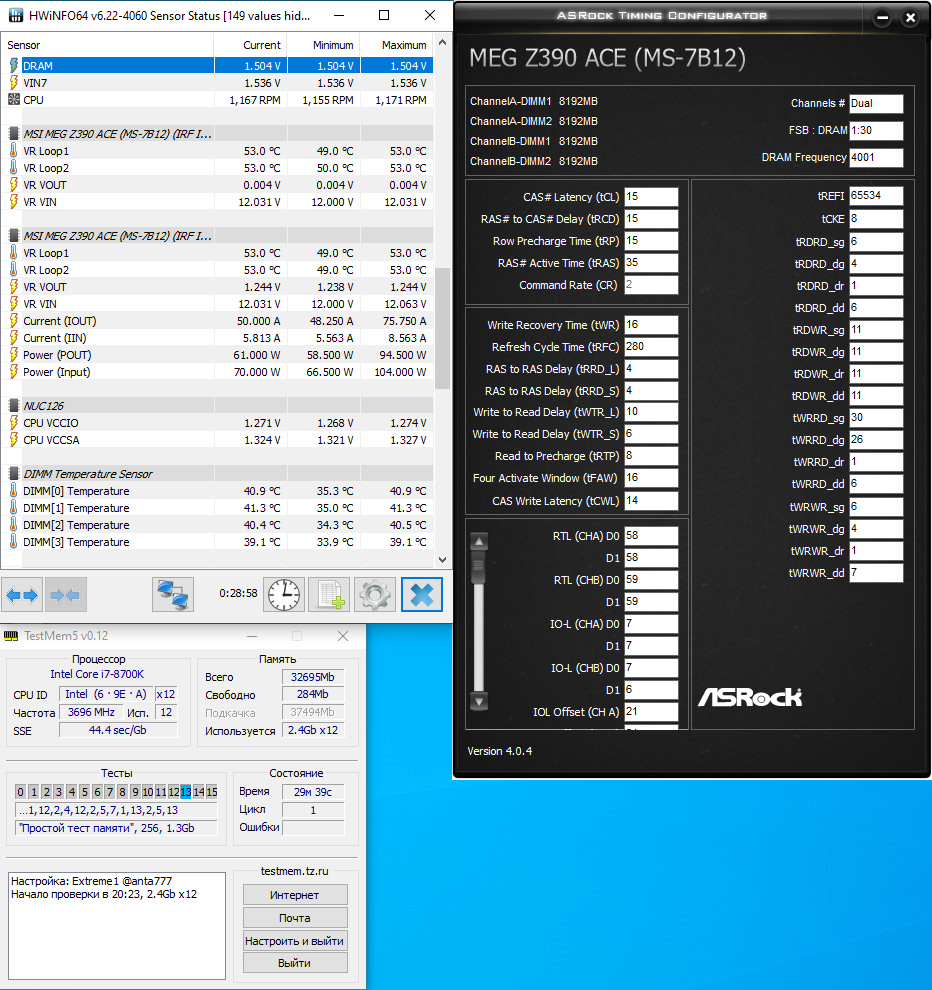Click the TestMem5 title bar icon
This screenshot has width=932, height=990.
point(11,636)
